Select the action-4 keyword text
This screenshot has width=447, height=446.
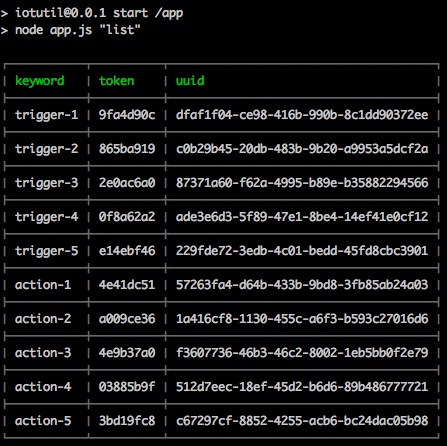click(43, 387)
